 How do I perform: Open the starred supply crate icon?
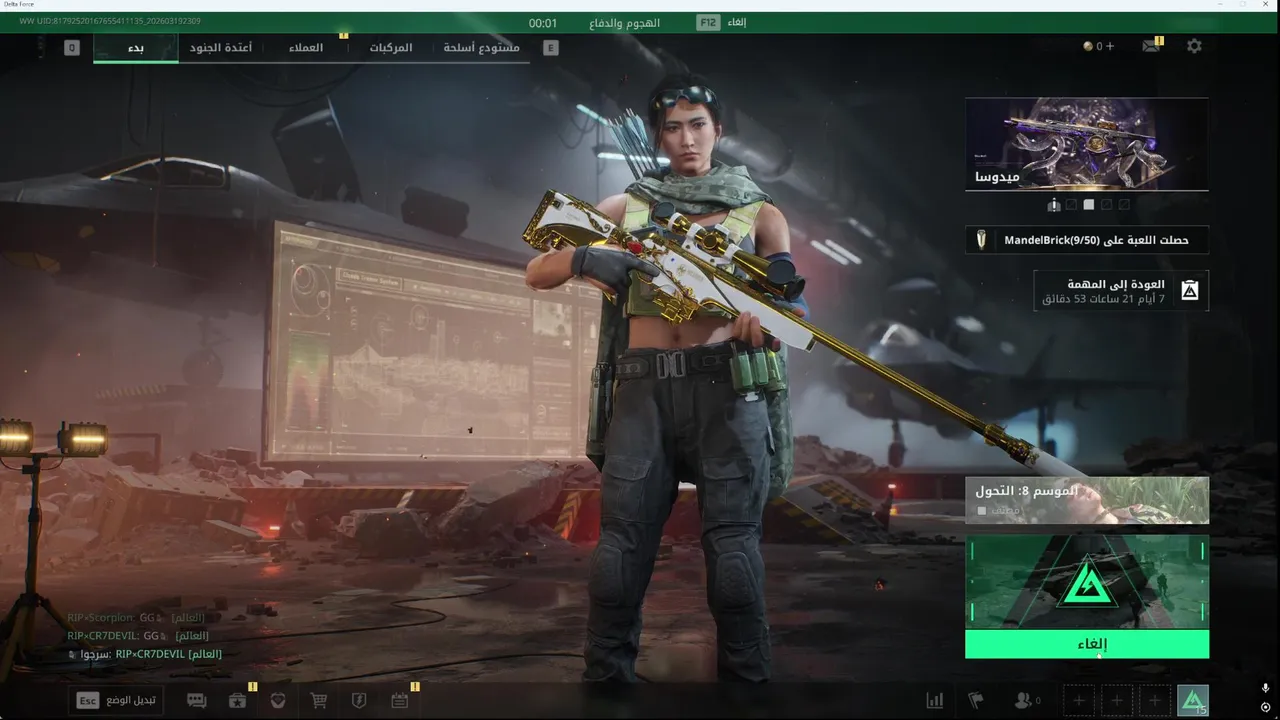[x=237, y=701]
